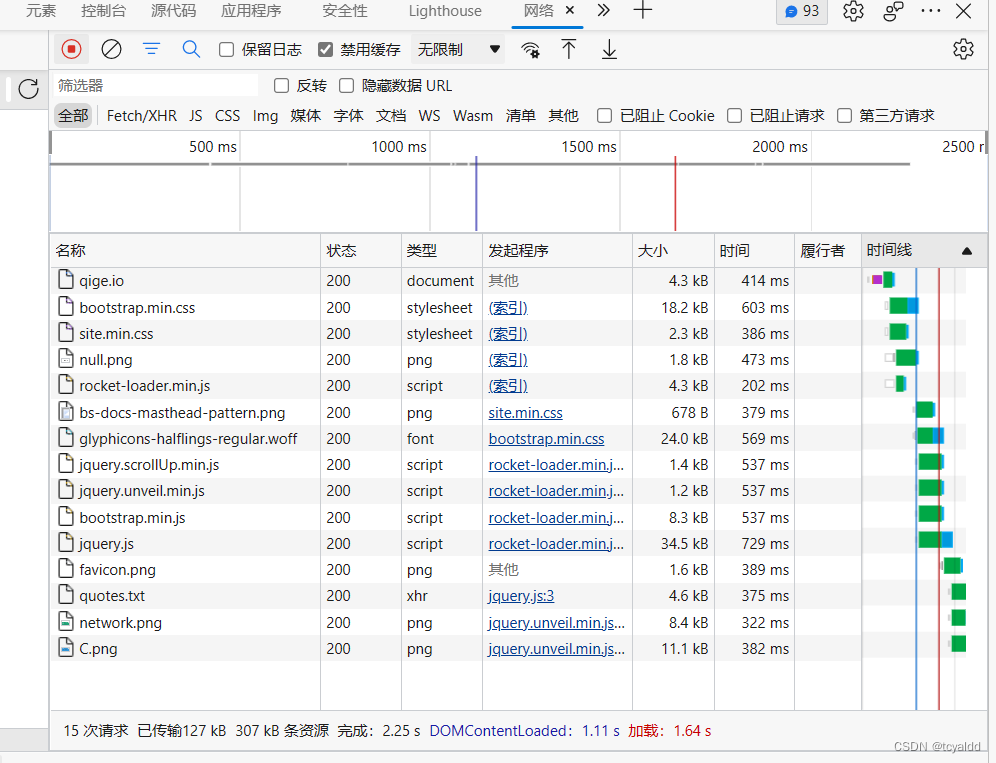This screenshot has height=763, width=996.
Task: Switch to 元素 tab
Action: pyautogui.click(x=41, y=11)
